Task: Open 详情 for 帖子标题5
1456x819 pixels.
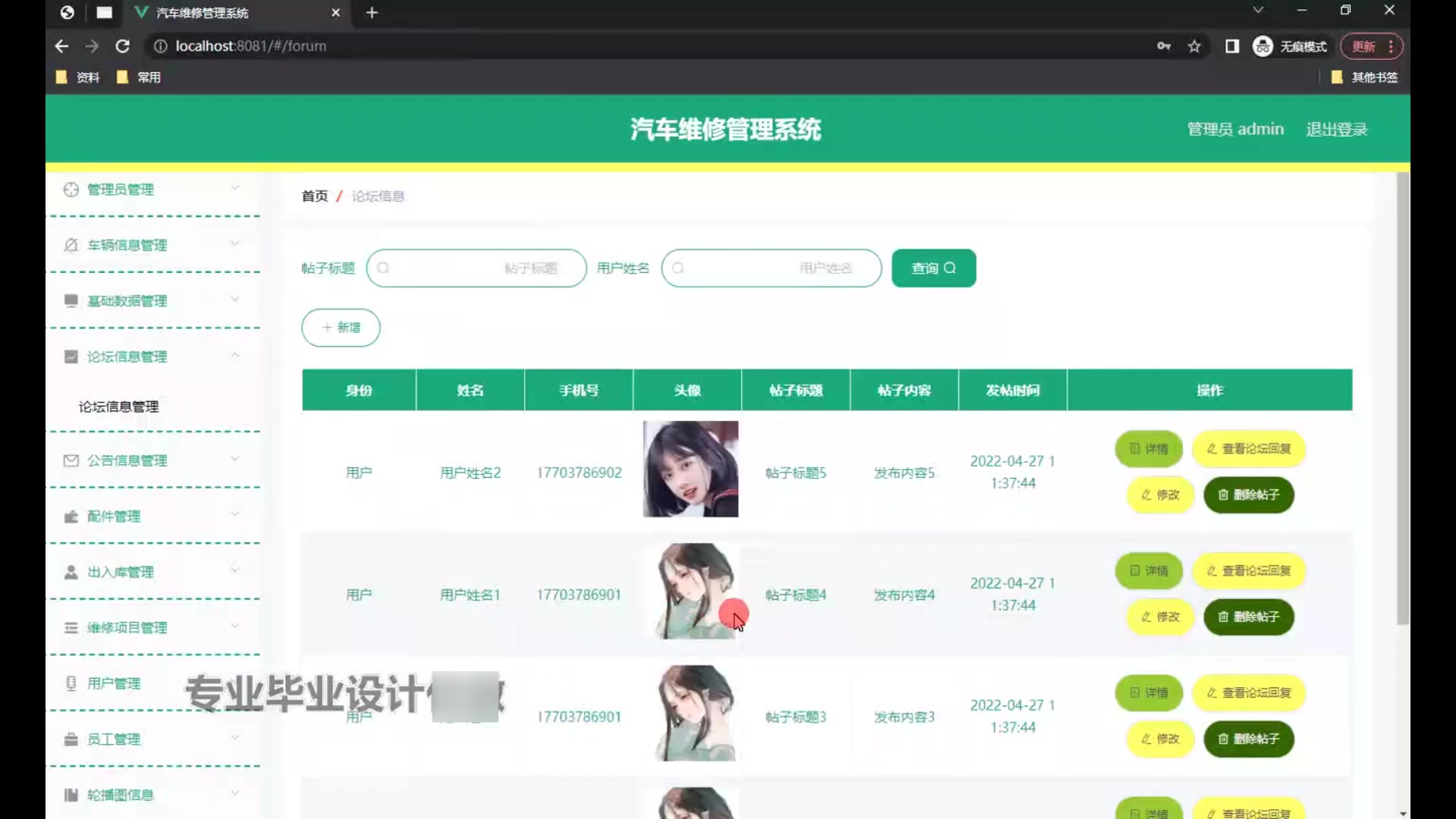Action: click(1149, 449)
